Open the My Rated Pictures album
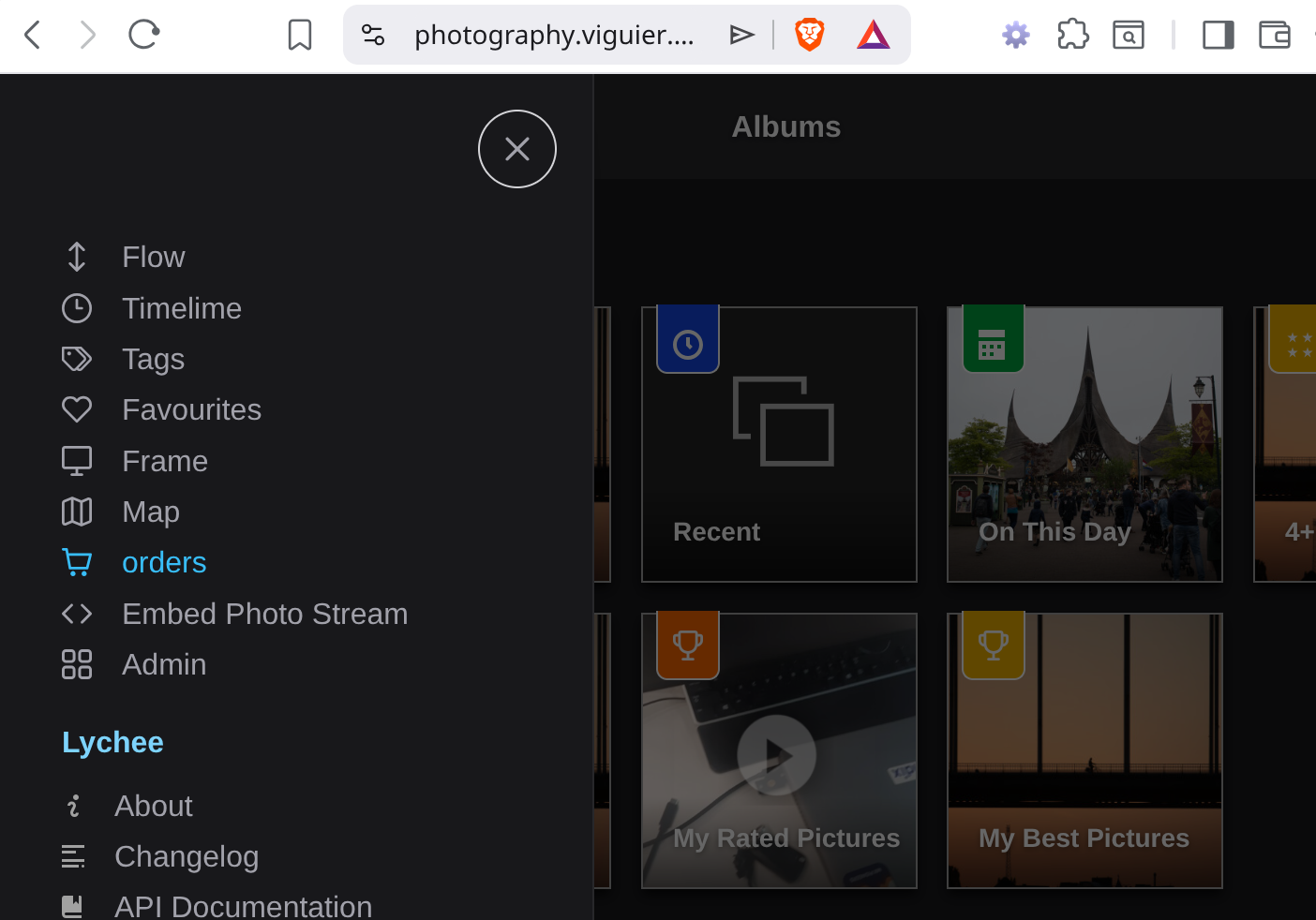 [779, 750]
